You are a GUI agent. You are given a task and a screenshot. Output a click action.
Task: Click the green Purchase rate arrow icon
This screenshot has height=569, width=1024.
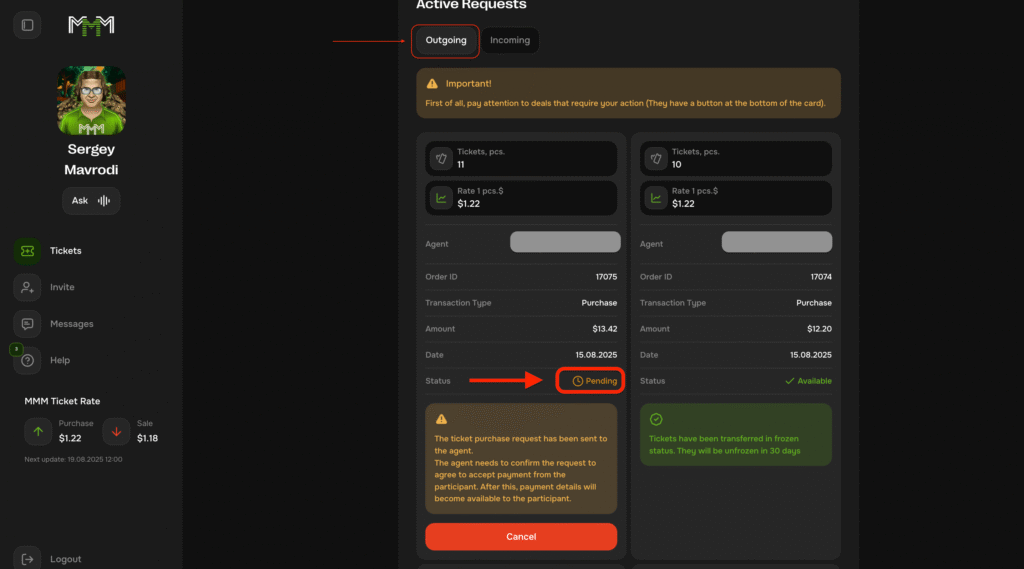click(x=38, y=432)
